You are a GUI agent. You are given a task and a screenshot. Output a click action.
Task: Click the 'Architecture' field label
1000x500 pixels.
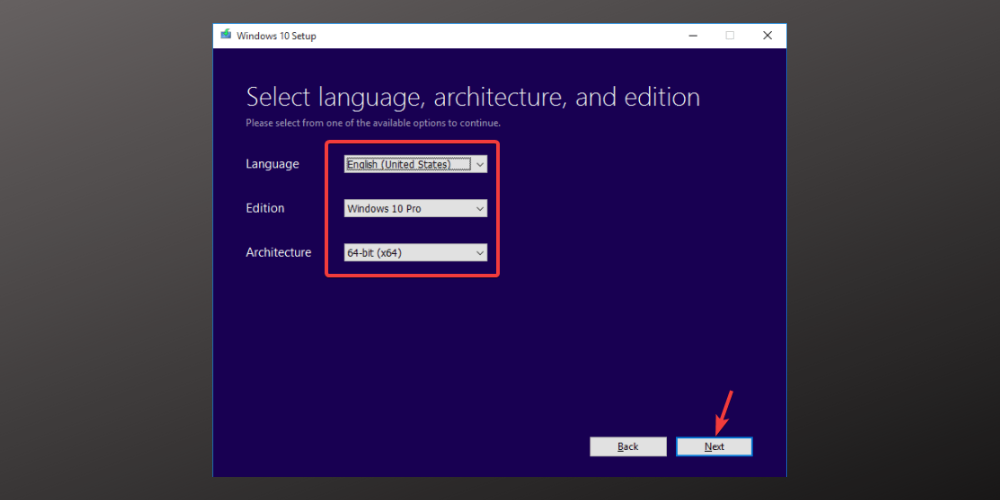(279, 252)
